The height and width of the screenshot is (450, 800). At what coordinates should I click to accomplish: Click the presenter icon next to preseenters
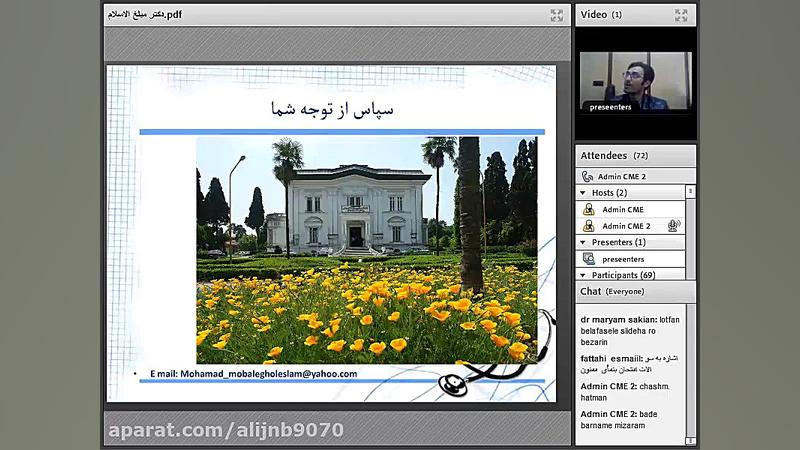click(589, 259)
